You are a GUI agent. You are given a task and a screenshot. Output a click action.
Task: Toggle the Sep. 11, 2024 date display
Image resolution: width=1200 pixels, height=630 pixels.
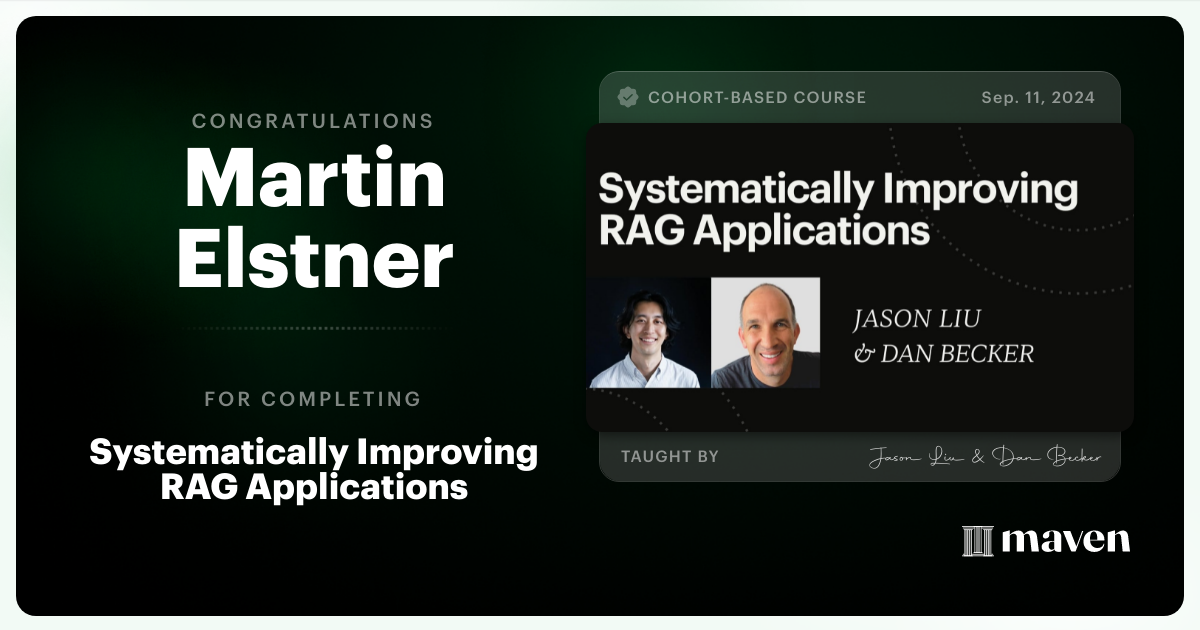[x=1038, y=97]
